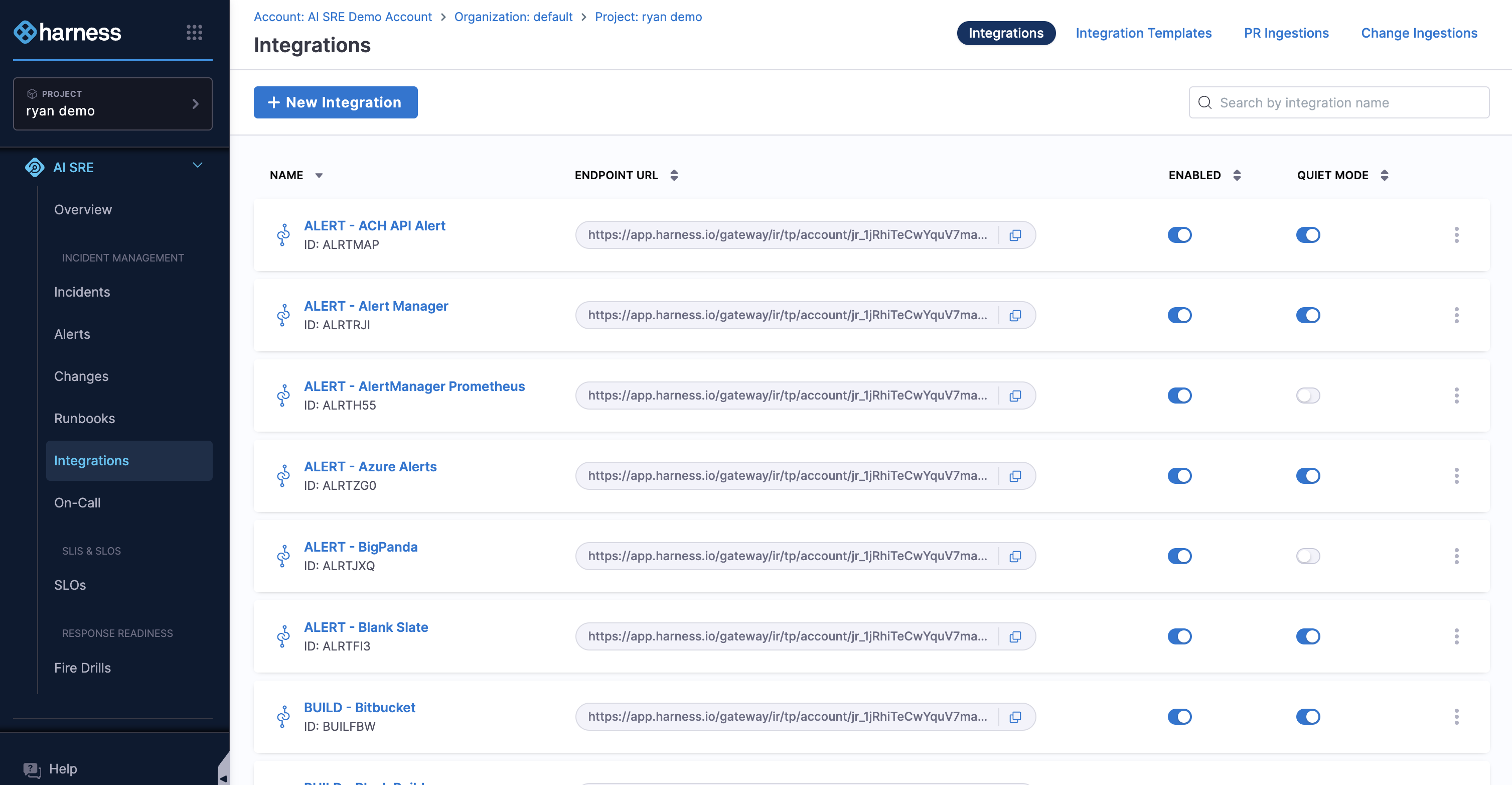Sort by ENDPOINT URL column
Screen dimensions: 1512x785
point(674,175)
